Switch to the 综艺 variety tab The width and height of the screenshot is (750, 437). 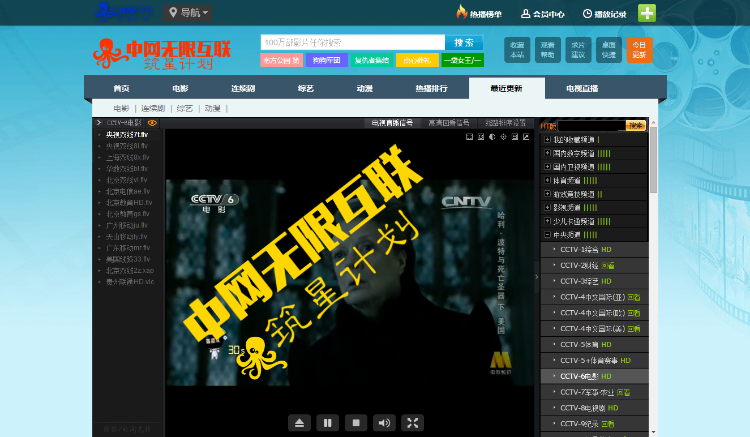pyautogui.click(x=306, y=88)
